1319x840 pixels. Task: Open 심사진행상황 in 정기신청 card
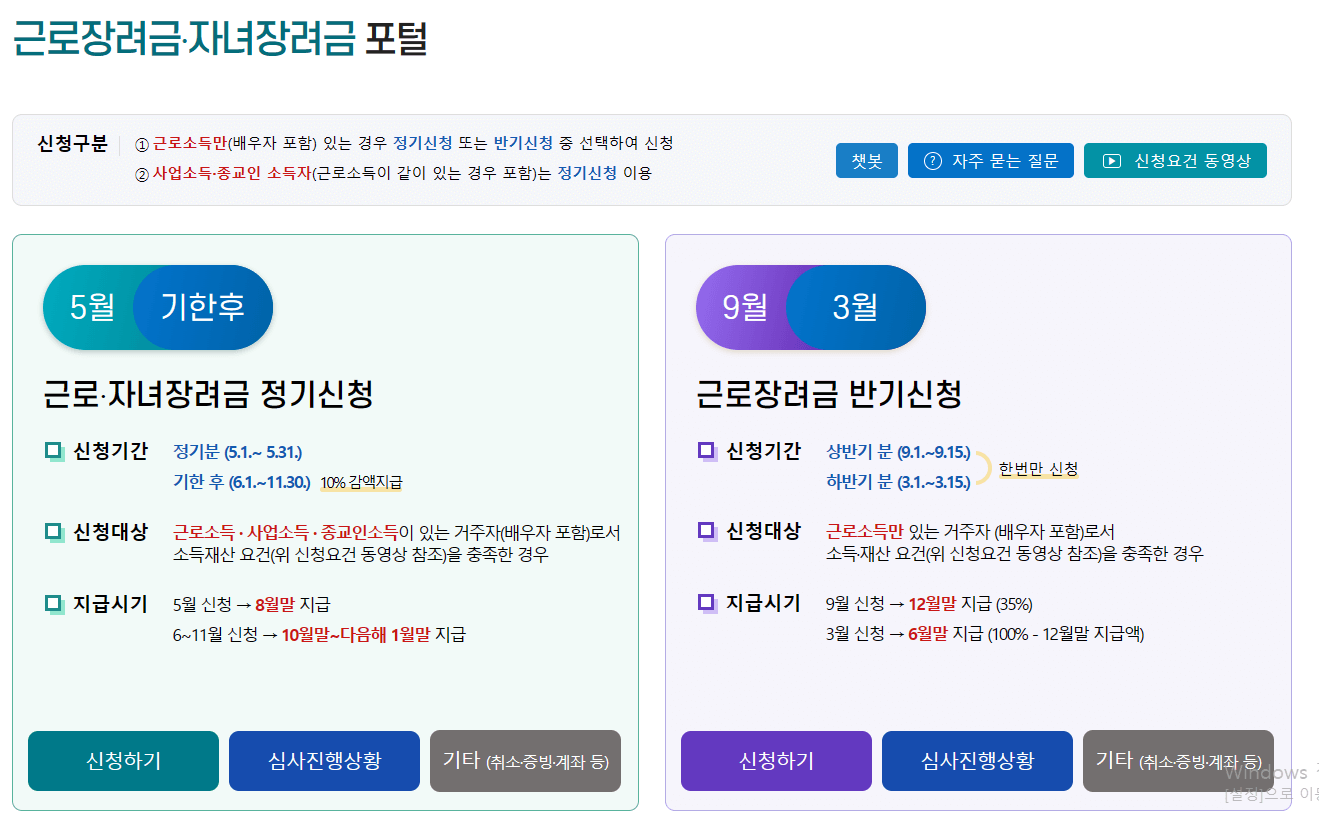click(x=324, y=761)
